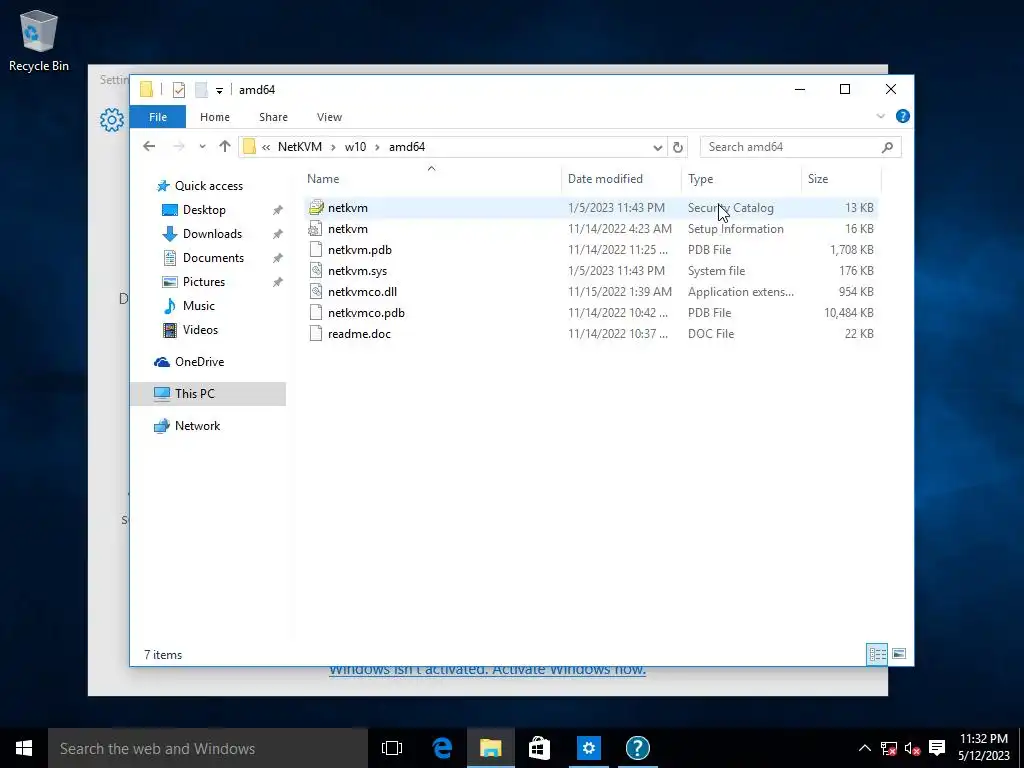Open the View ribbon tab
Viewport: 1024px width, 768px height.
(329, 117)
